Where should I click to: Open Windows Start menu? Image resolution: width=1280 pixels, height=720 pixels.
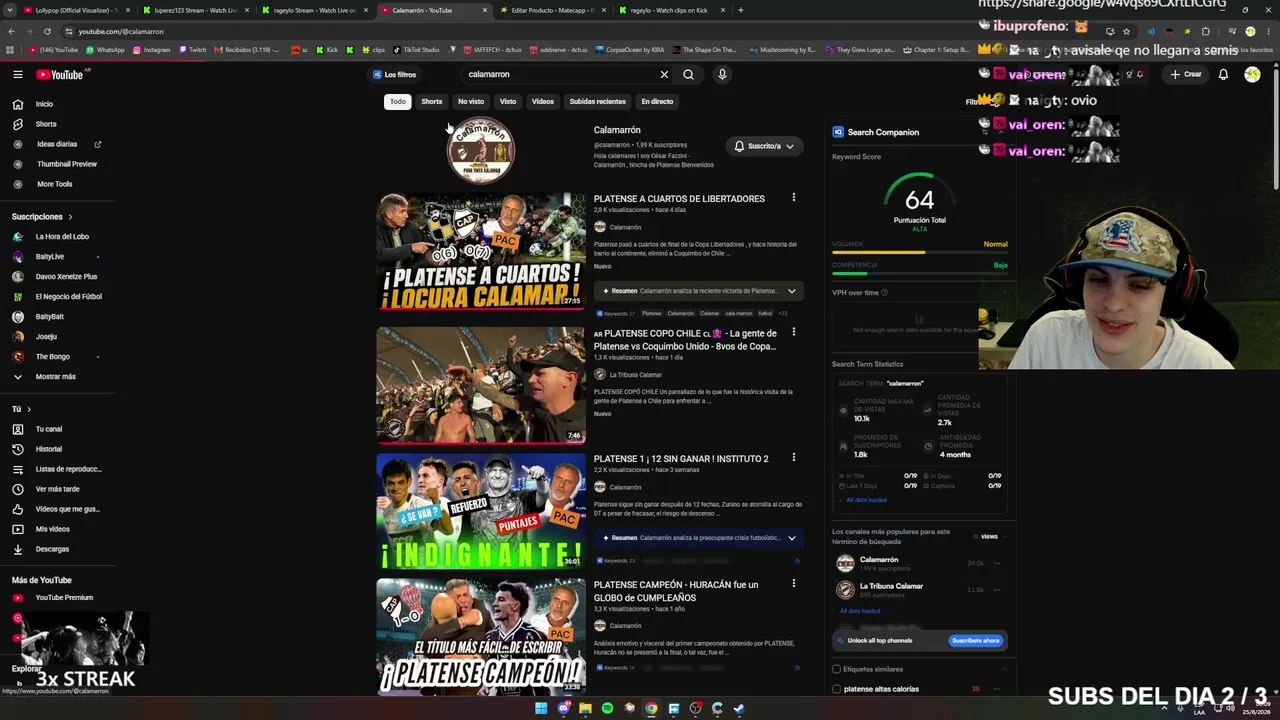pyautogui.click(x=541, y=709)
